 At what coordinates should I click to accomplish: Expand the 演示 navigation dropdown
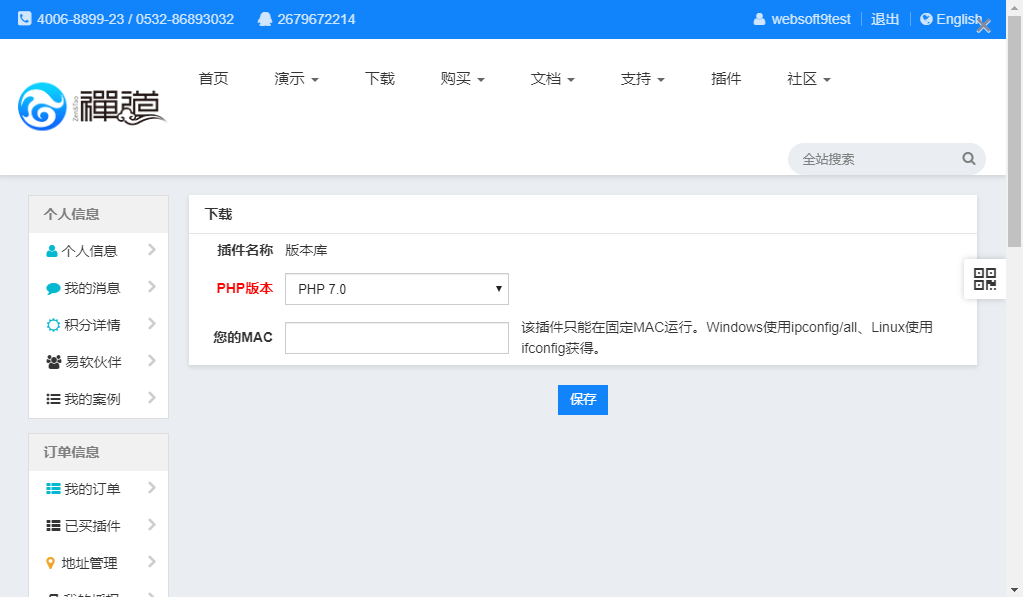(296, 79)
